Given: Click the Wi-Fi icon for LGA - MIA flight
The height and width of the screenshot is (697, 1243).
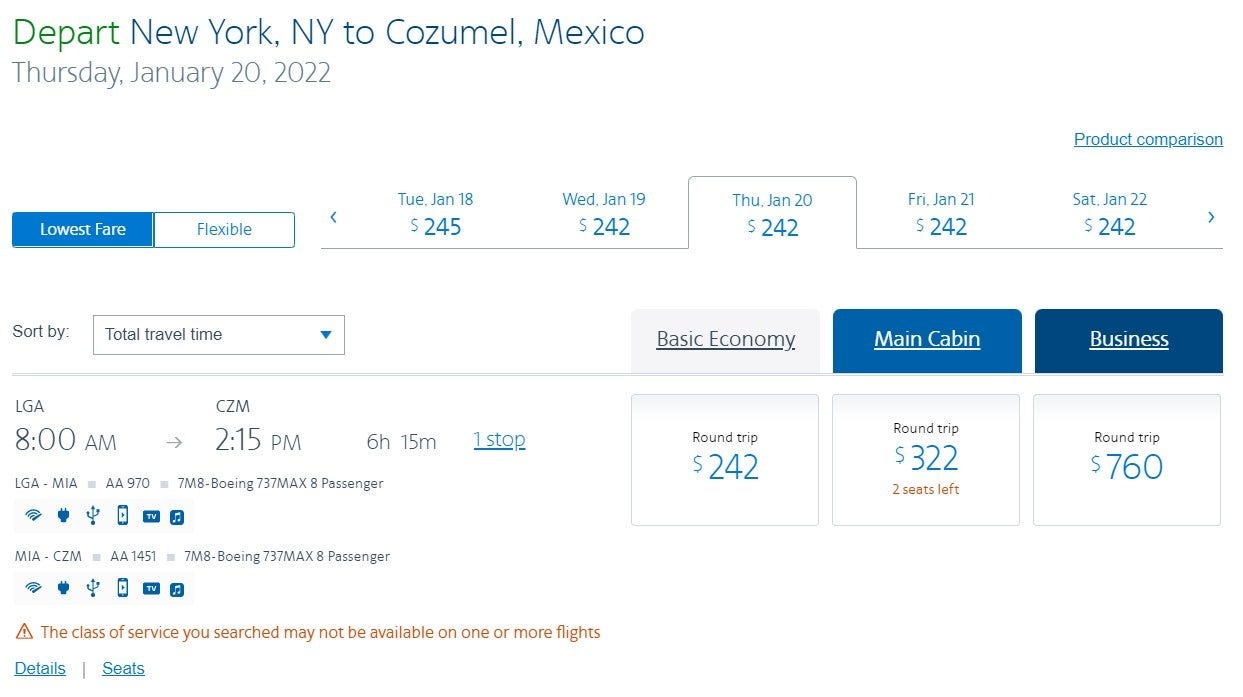Looking at the screenshot, I should (x=33, y=516).
